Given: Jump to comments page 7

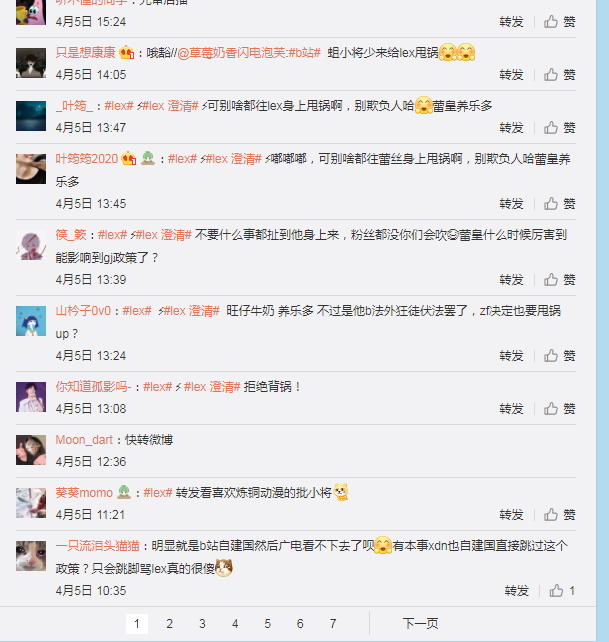Looking at the screenshot, I should (x=333, y=624).
